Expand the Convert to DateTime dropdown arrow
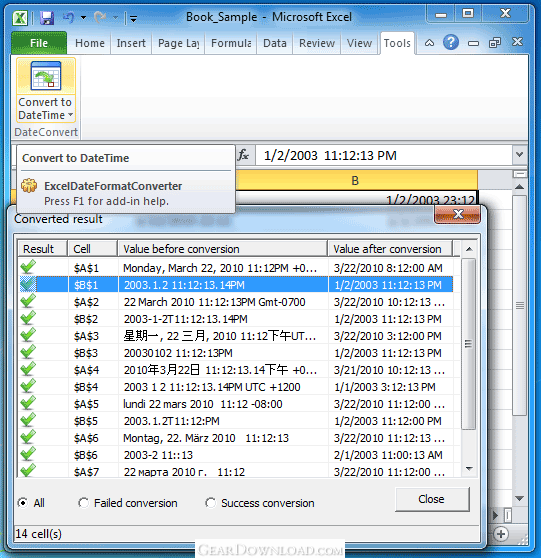The height and width of the screenshot is (558, 541). (x=70, y=115)
